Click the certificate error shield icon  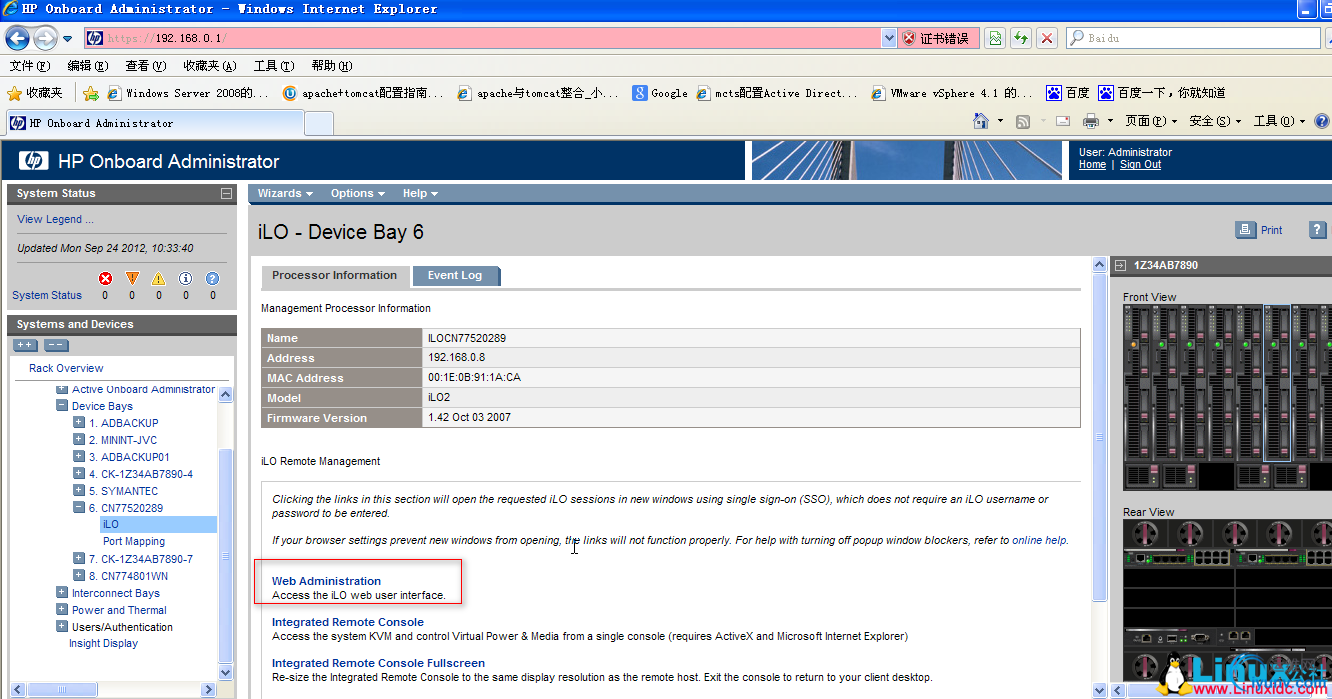908,38
